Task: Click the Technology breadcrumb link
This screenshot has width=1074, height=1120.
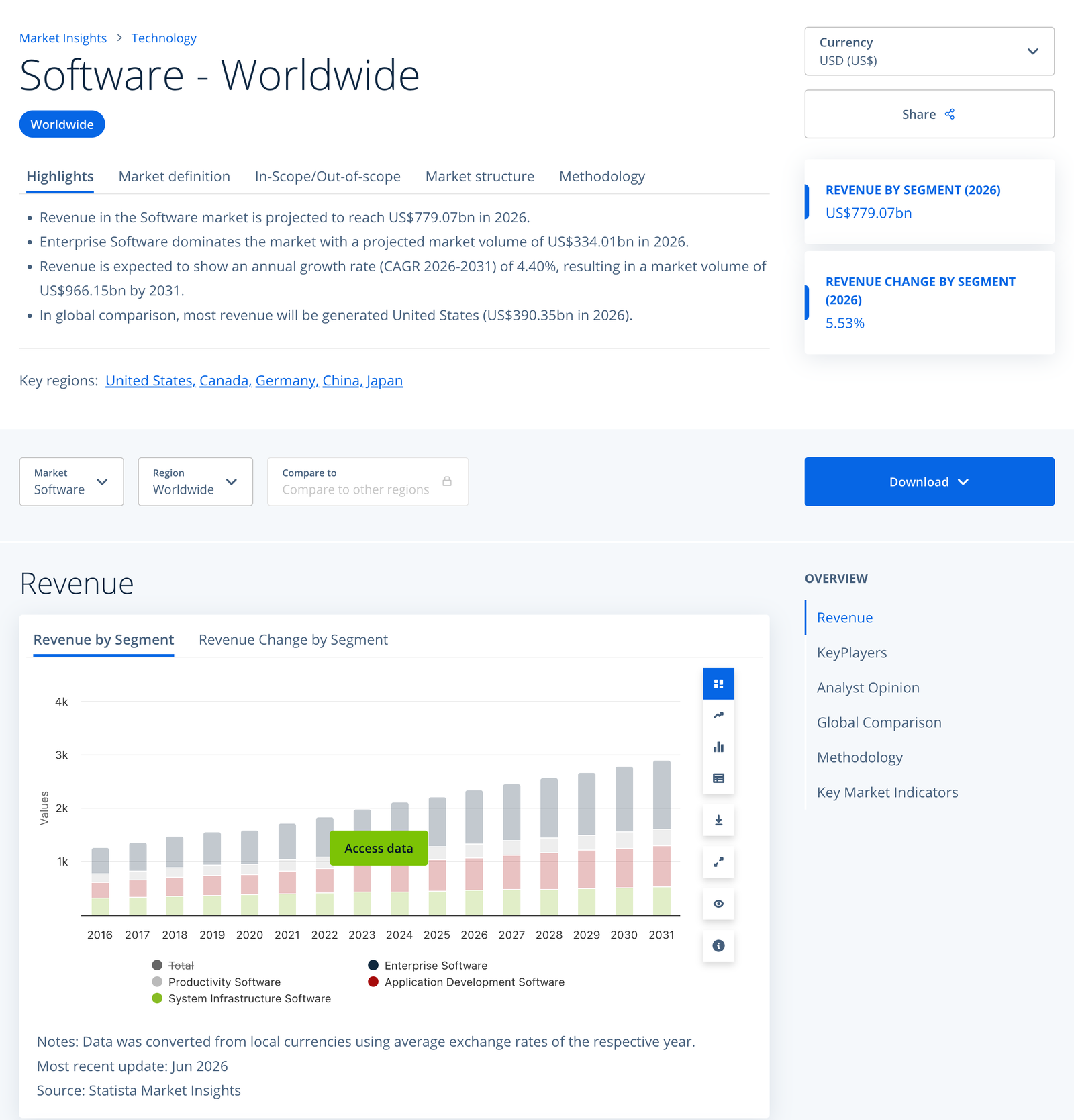Action: point(164,38)
